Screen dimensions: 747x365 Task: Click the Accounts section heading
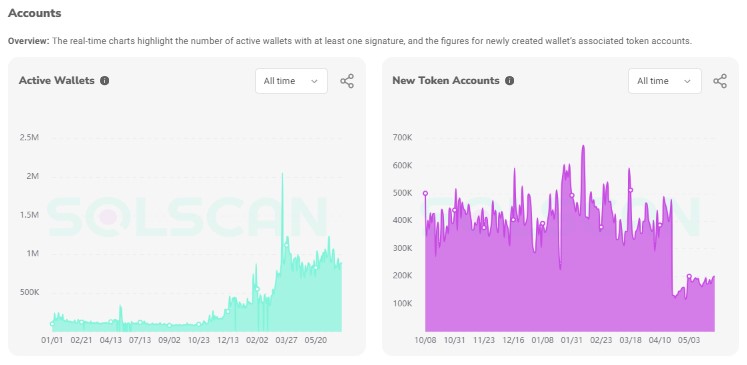[35, 13]
